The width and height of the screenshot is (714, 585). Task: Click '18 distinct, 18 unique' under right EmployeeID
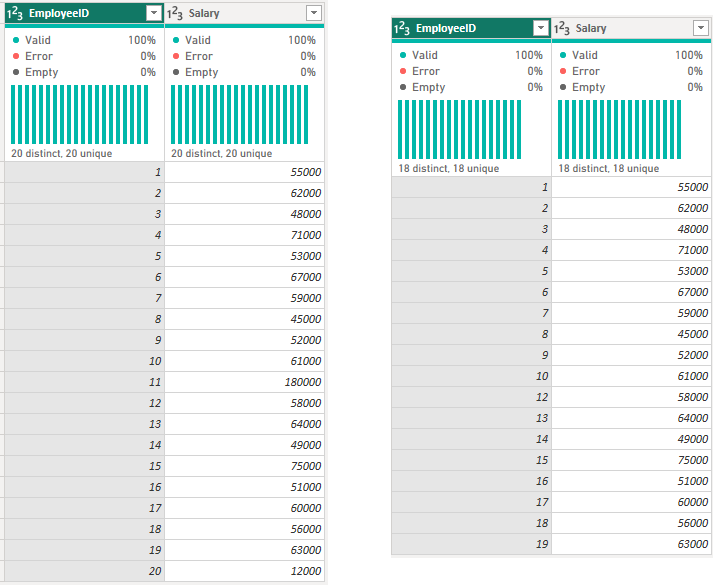point(449,168)
